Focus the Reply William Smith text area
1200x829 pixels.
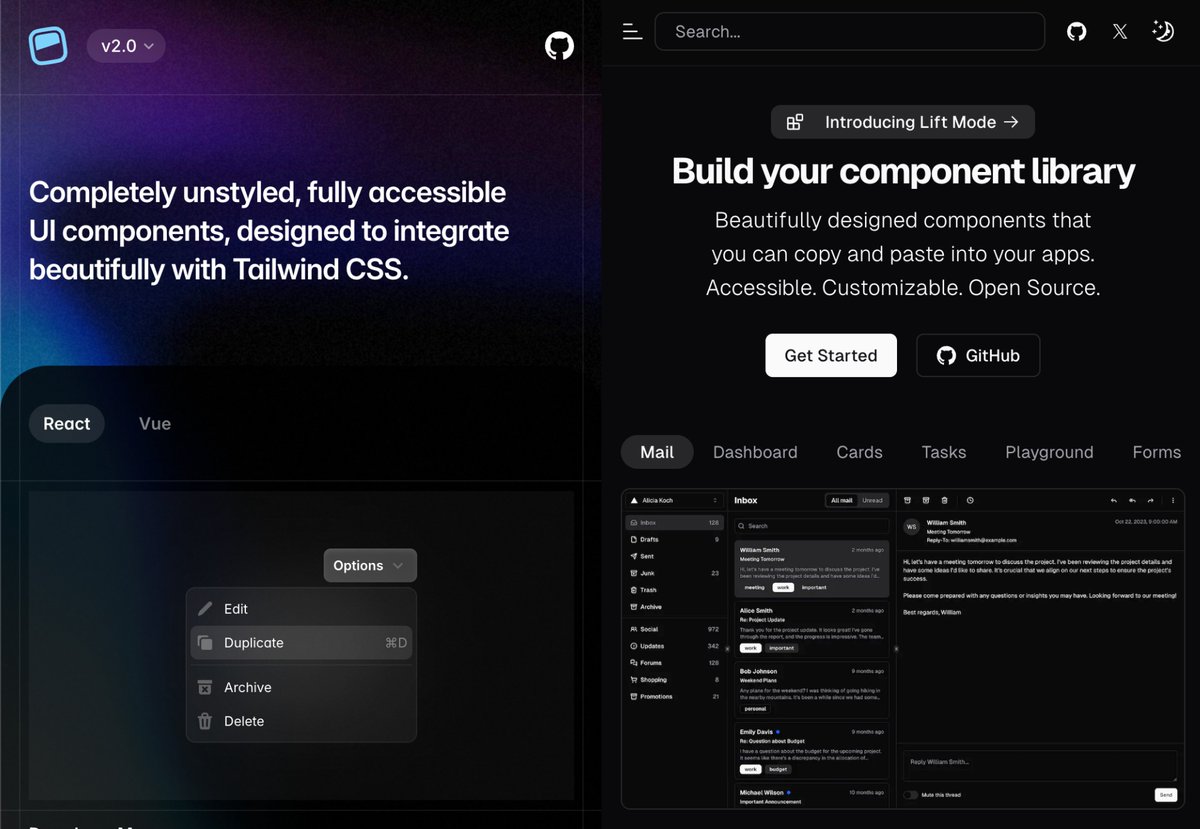tap(1040, 766)
